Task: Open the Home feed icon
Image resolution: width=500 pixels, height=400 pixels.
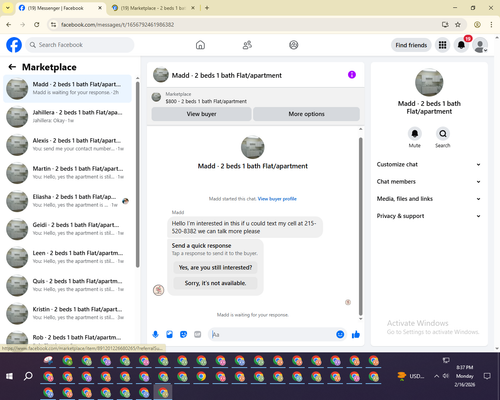Action: pyautogui.click(x=200, y=45)
